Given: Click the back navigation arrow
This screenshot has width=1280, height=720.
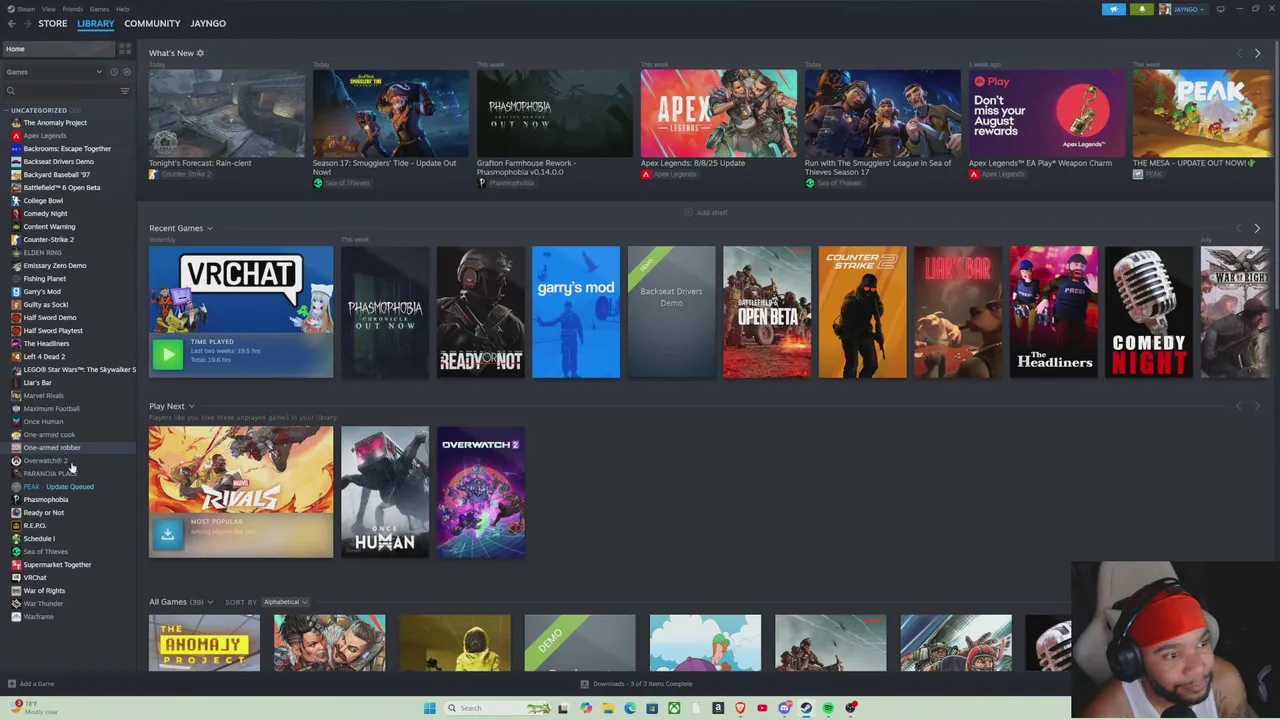Looking at the screenshot, I should (12, 23).
